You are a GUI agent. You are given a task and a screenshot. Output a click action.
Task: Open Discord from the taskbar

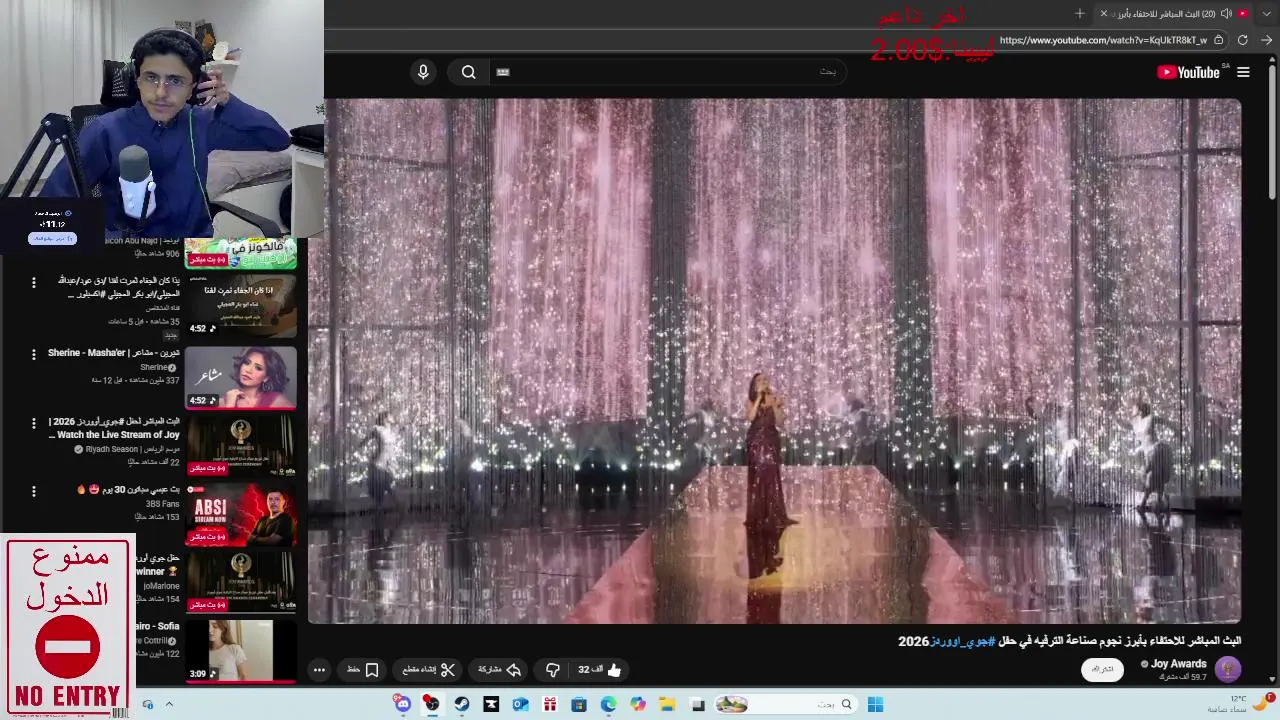[x=403, y=704]
